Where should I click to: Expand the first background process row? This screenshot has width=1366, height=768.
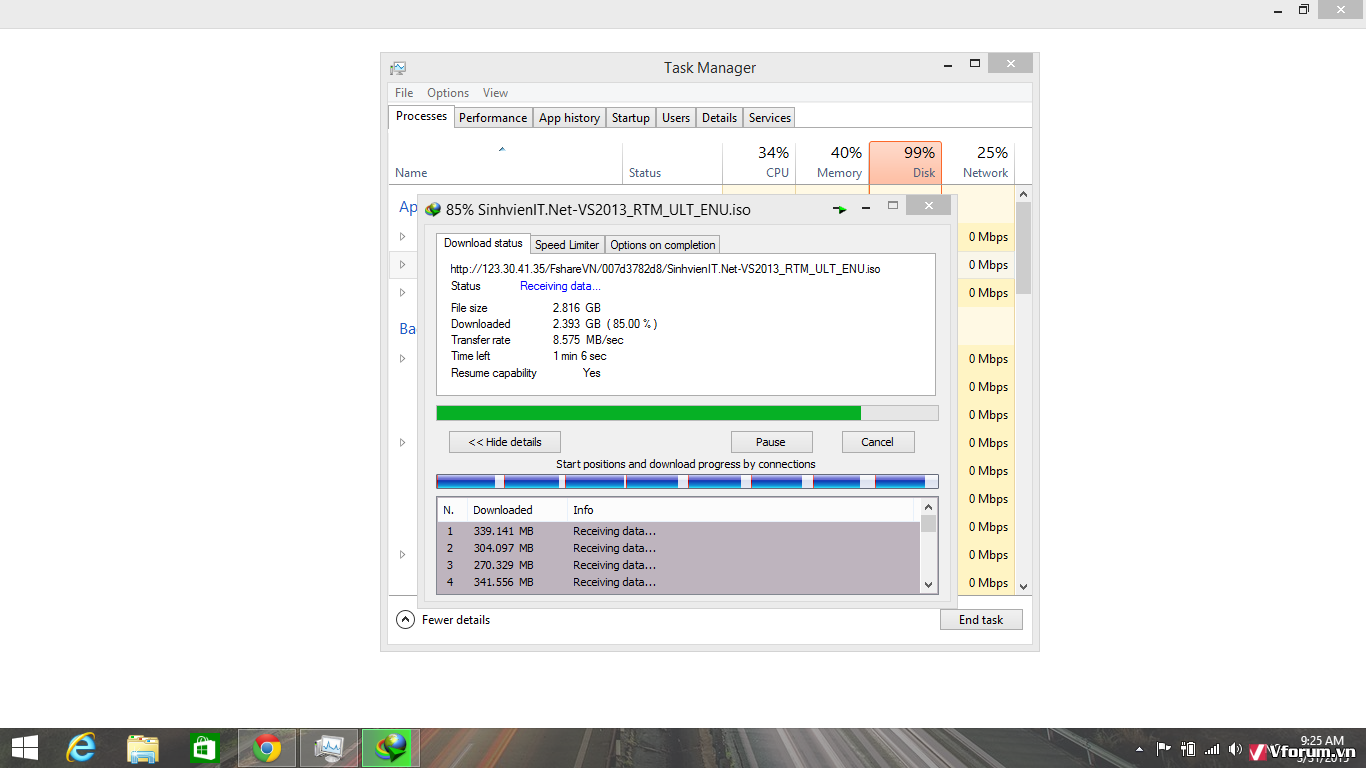403,359
